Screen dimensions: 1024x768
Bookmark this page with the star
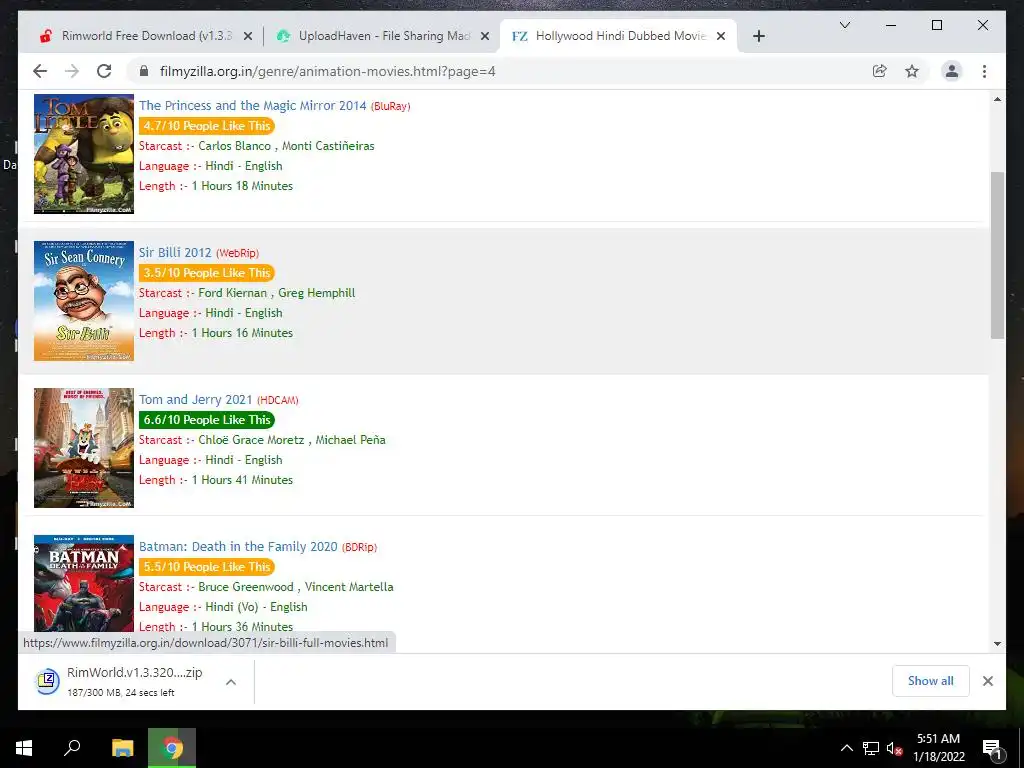pos(912,71)
